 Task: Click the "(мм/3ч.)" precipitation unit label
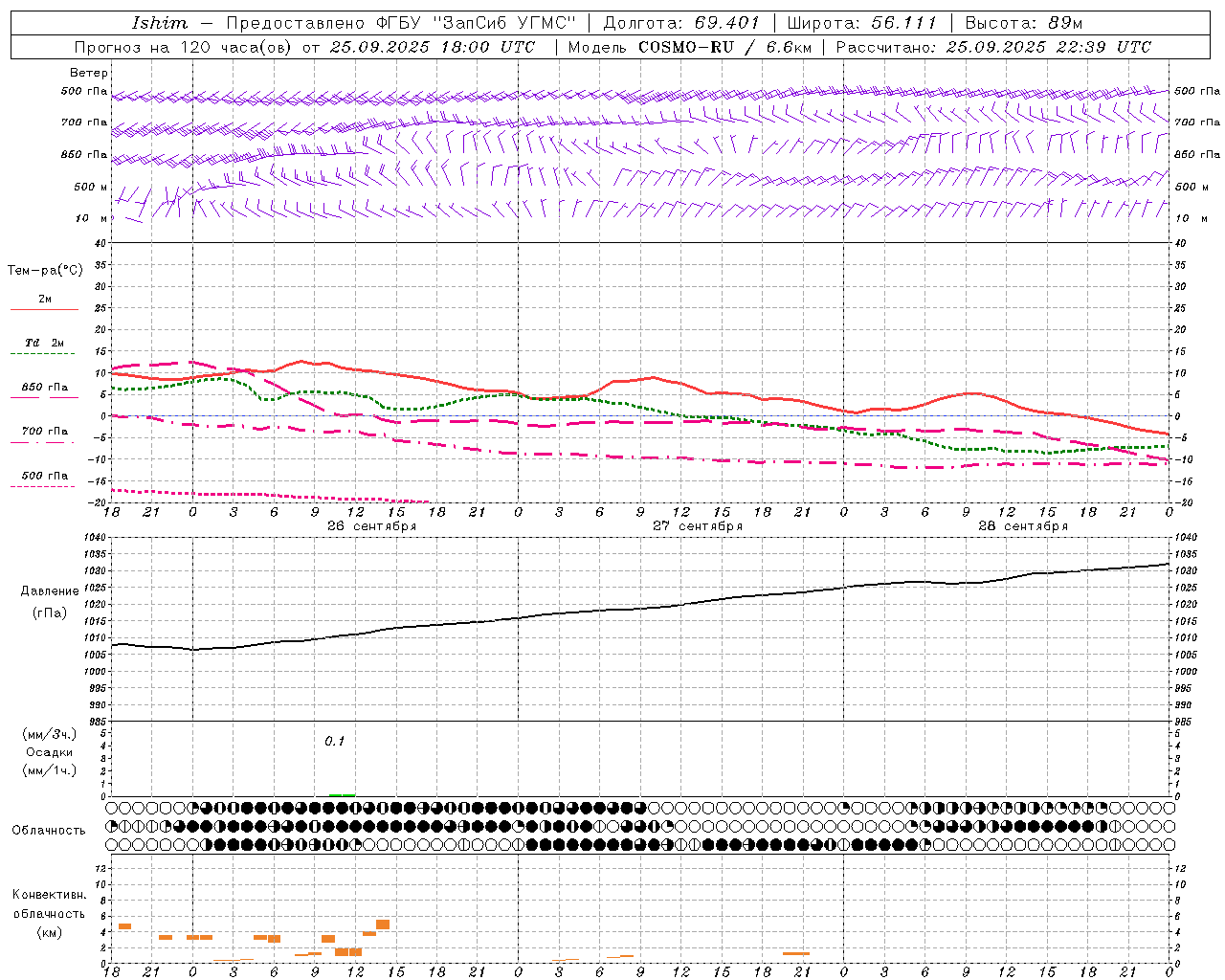coord(49,734)
